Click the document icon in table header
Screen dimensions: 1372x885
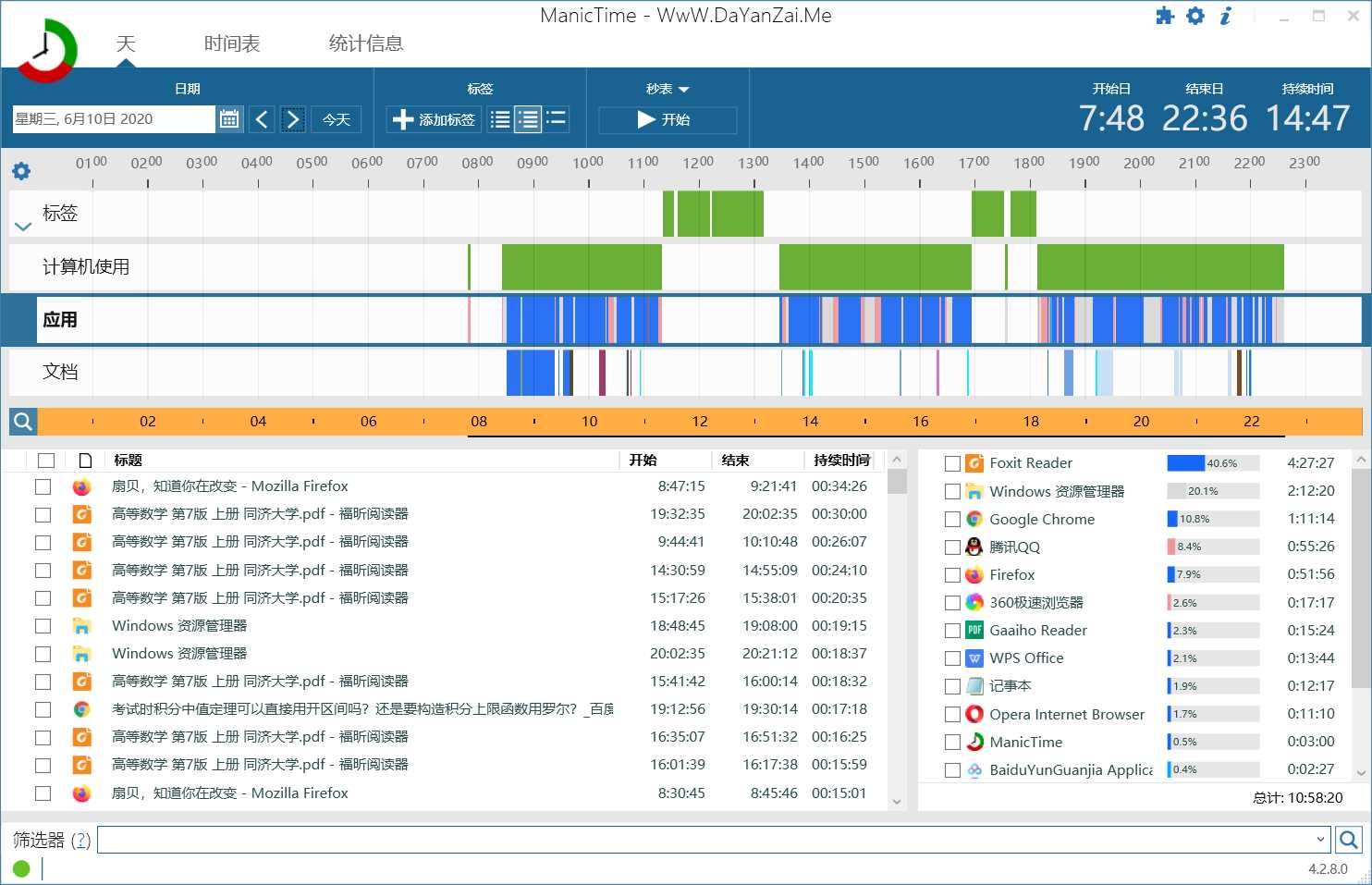[85, 461]
